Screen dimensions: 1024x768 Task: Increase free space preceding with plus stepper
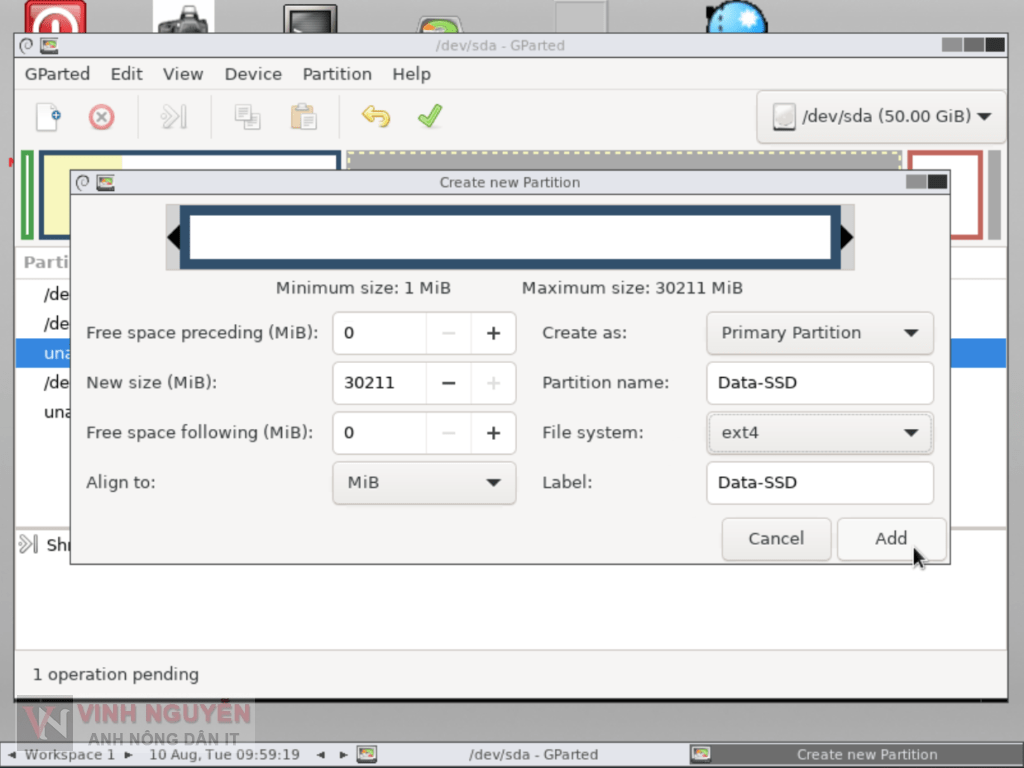point(493,333)
